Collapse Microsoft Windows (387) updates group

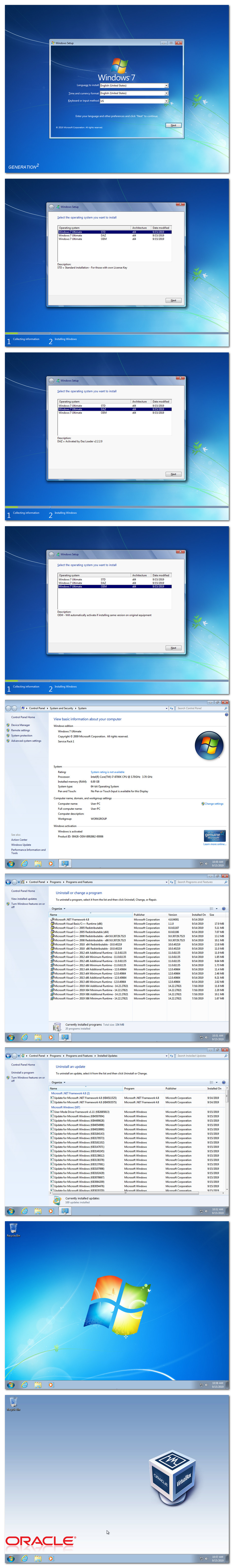(x=66, y=1107)
